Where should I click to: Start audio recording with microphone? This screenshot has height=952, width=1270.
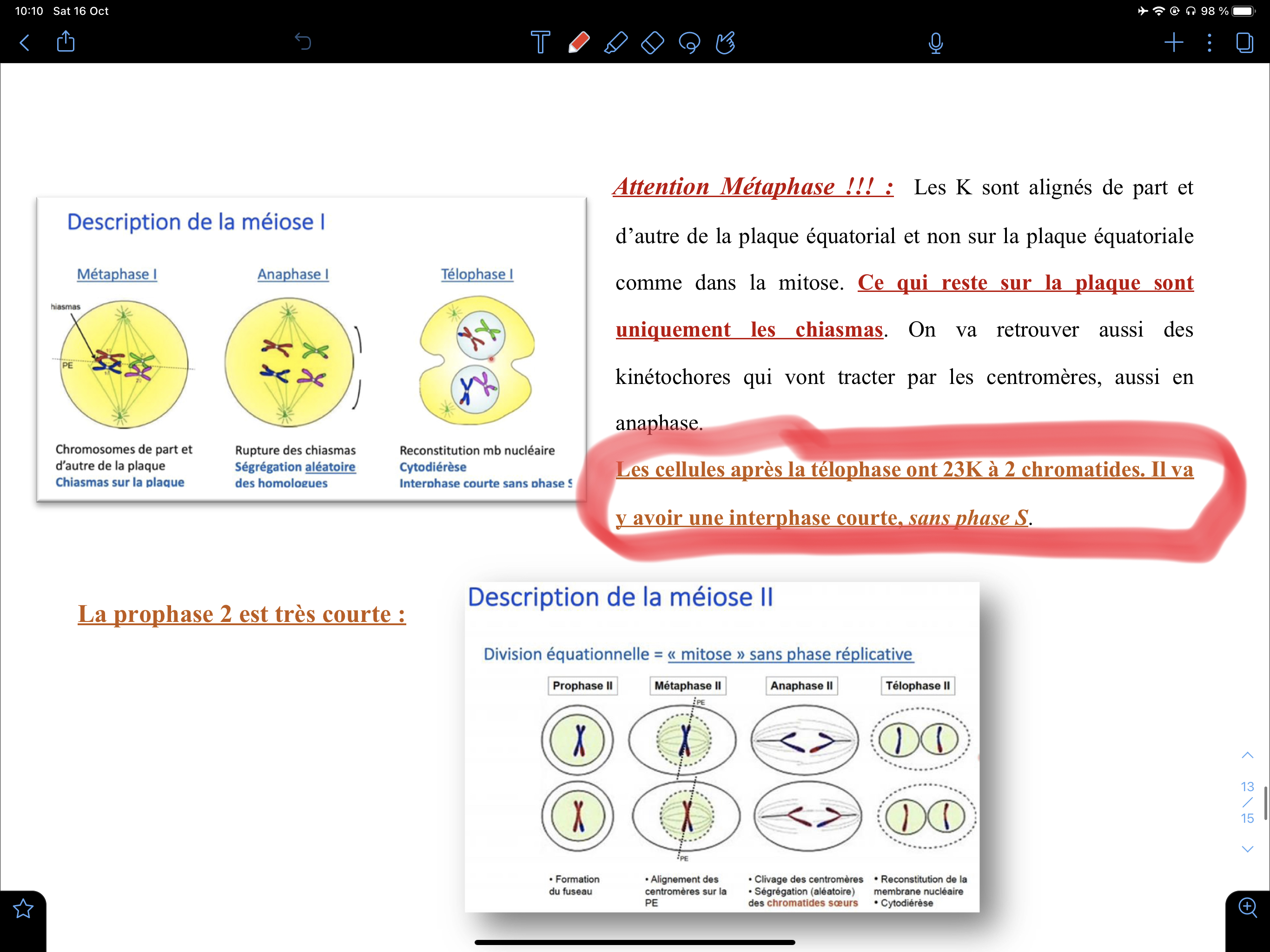[935, 42]
